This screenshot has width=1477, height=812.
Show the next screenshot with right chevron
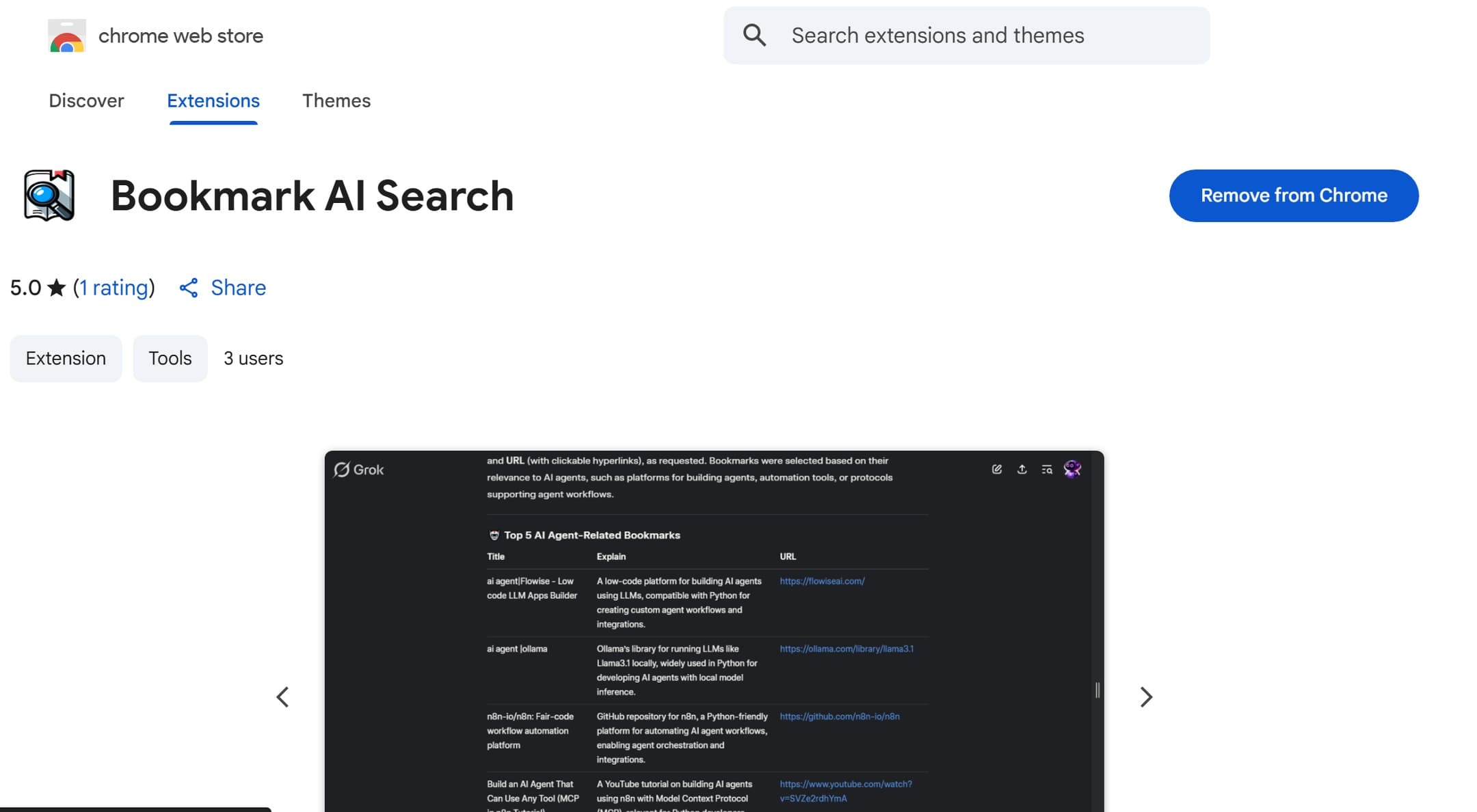pyautogui.click(x=1147, y=697)
